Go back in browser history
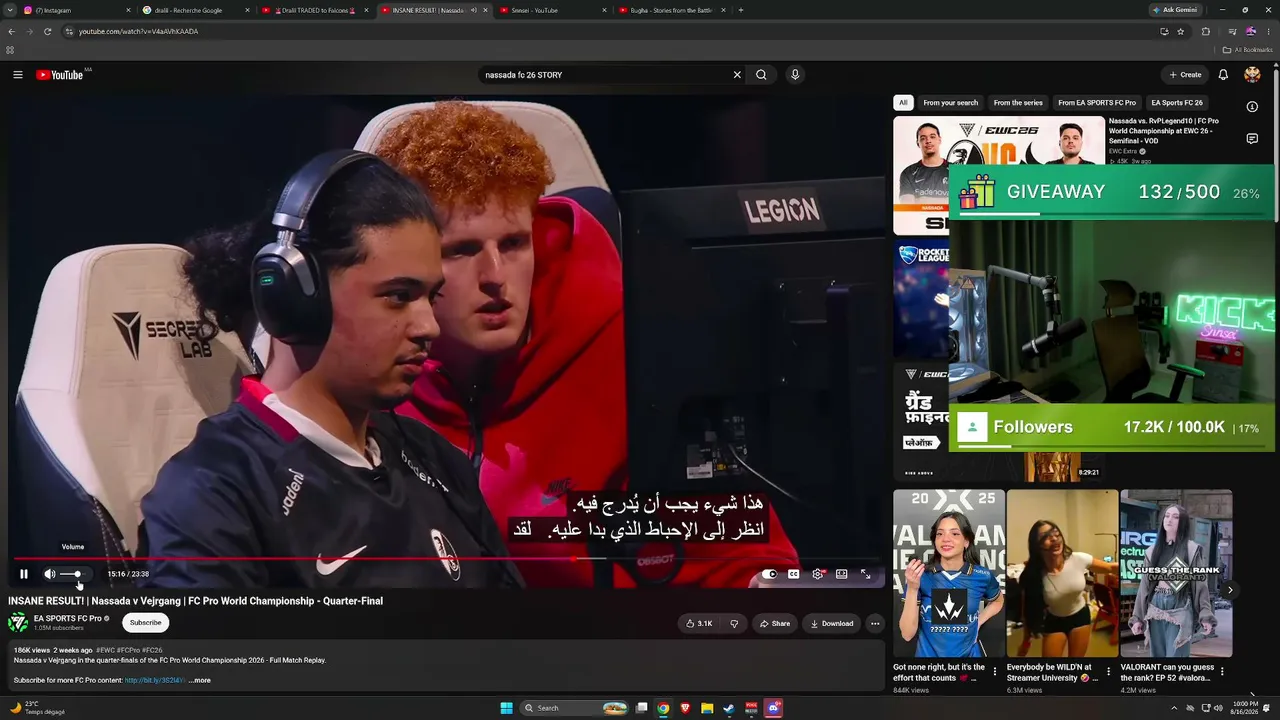1280x720 pixels. pos(11,31)
